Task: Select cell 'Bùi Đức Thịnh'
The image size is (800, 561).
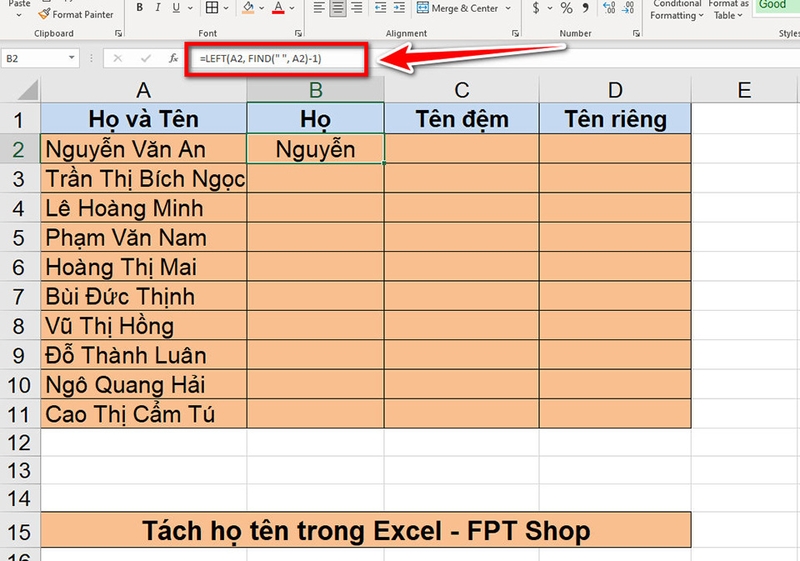Action: [144, 296]
